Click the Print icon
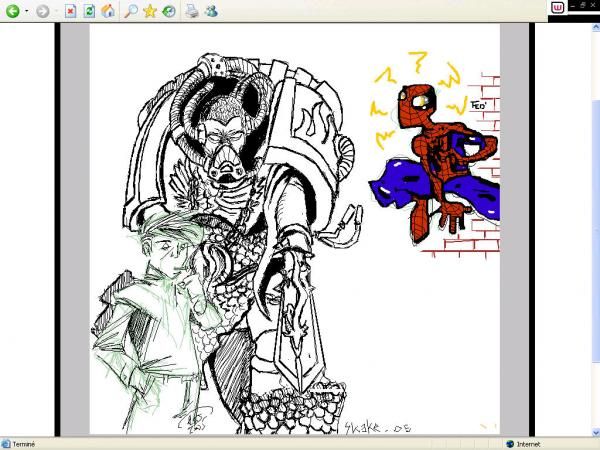 tap(192, 11)
